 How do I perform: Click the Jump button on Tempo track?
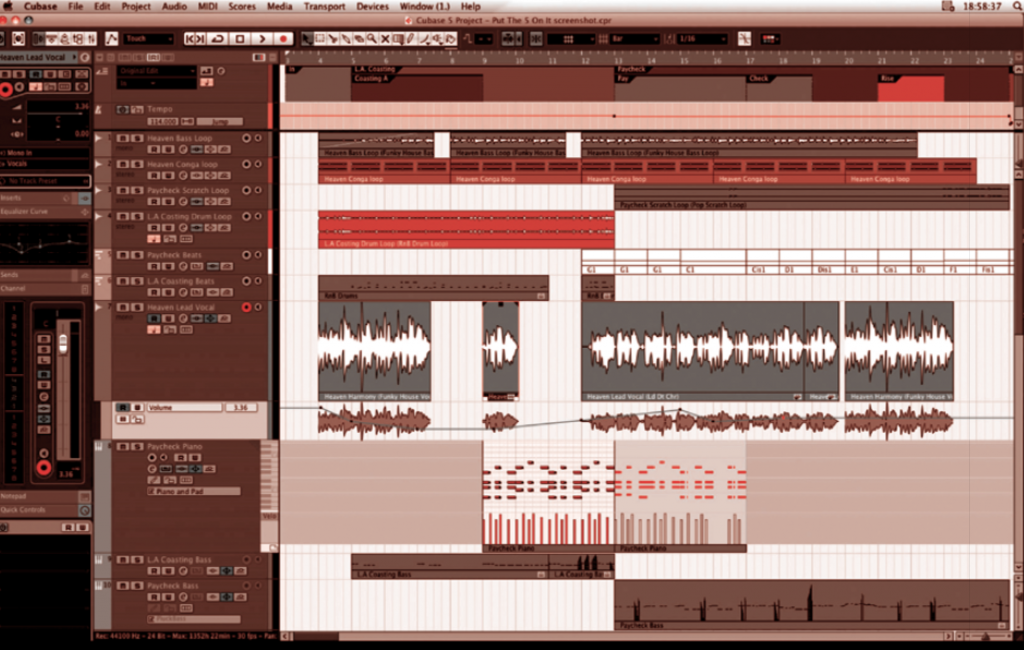pyautogui.click(x=218, y=121)
